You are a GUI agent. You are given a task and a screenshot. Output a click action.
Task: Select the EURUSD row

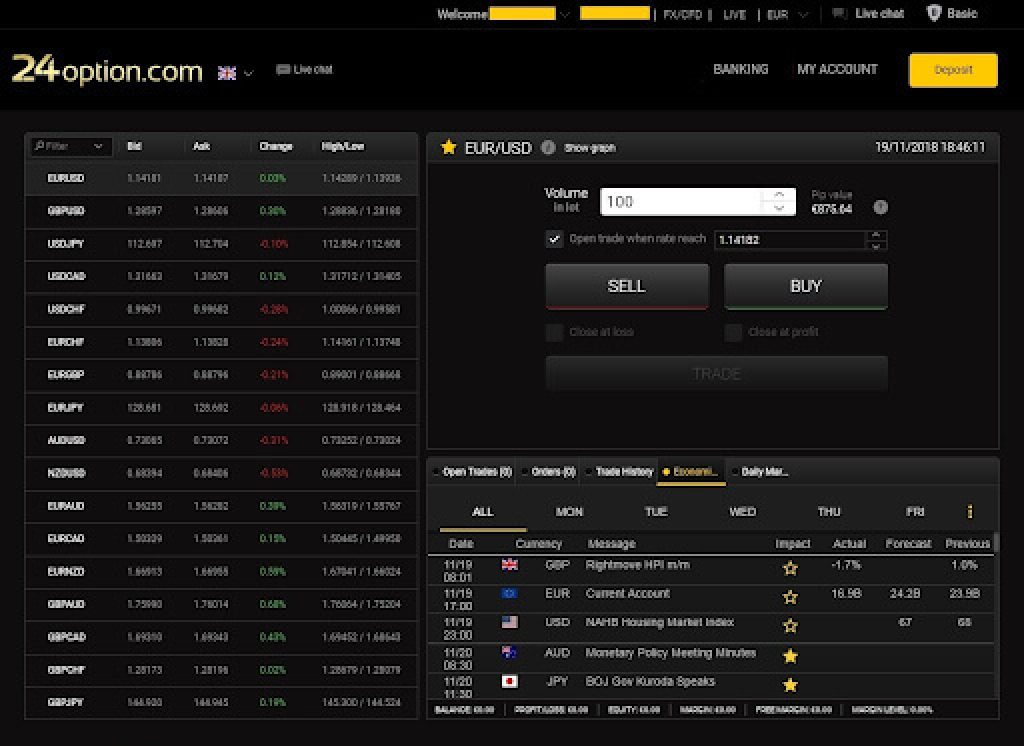click(x=221, y=178)
